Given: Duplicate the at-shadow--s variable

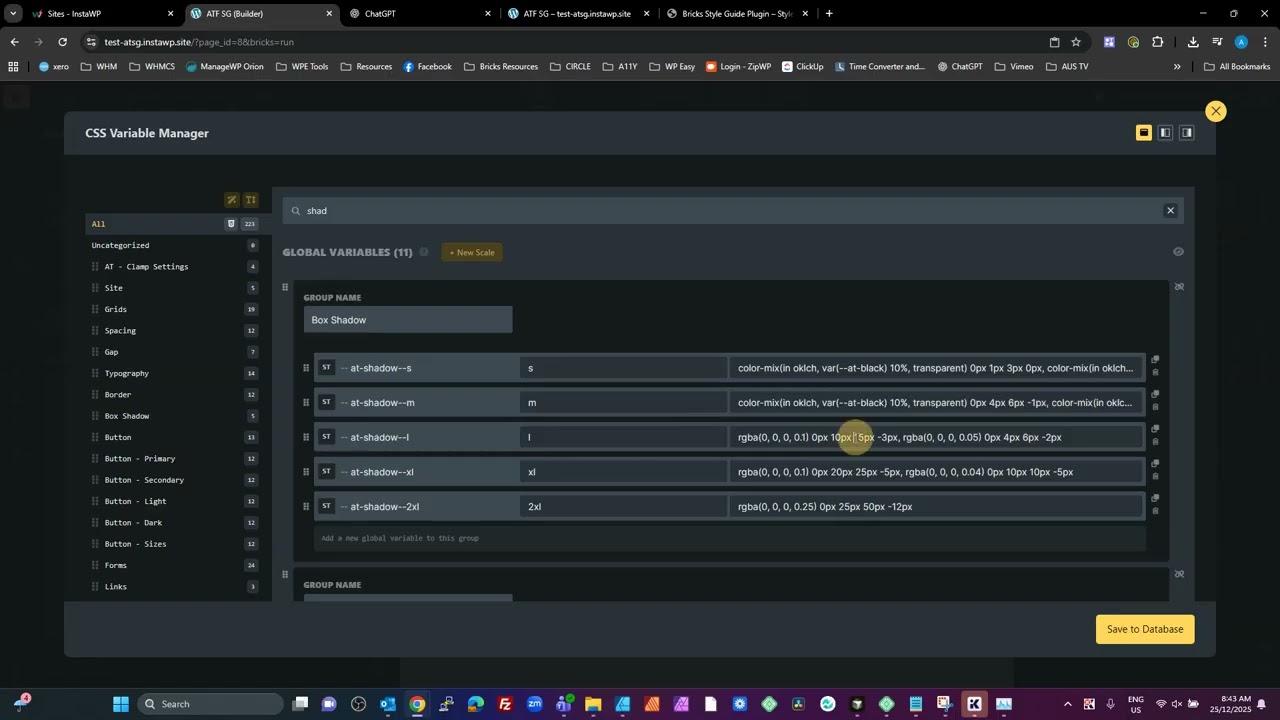Looking at the screenshot, I should [1155, 360].
